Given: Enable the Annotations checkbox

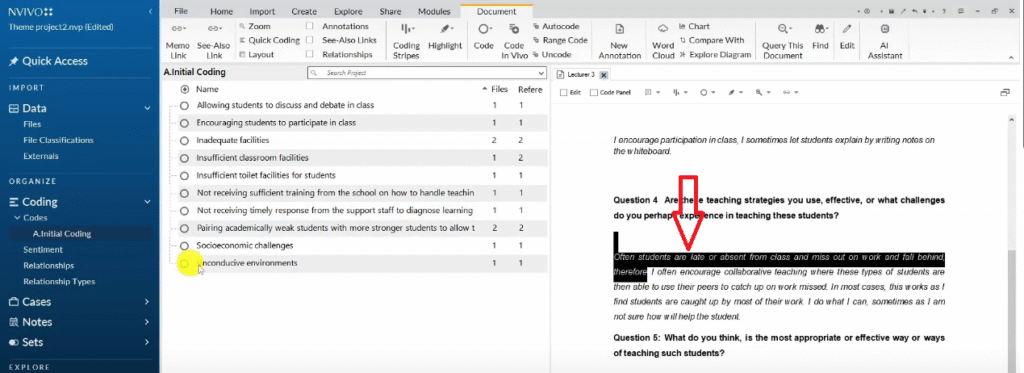Looking at the screenshot, I should pyautogui.click(x=310, y=26).
